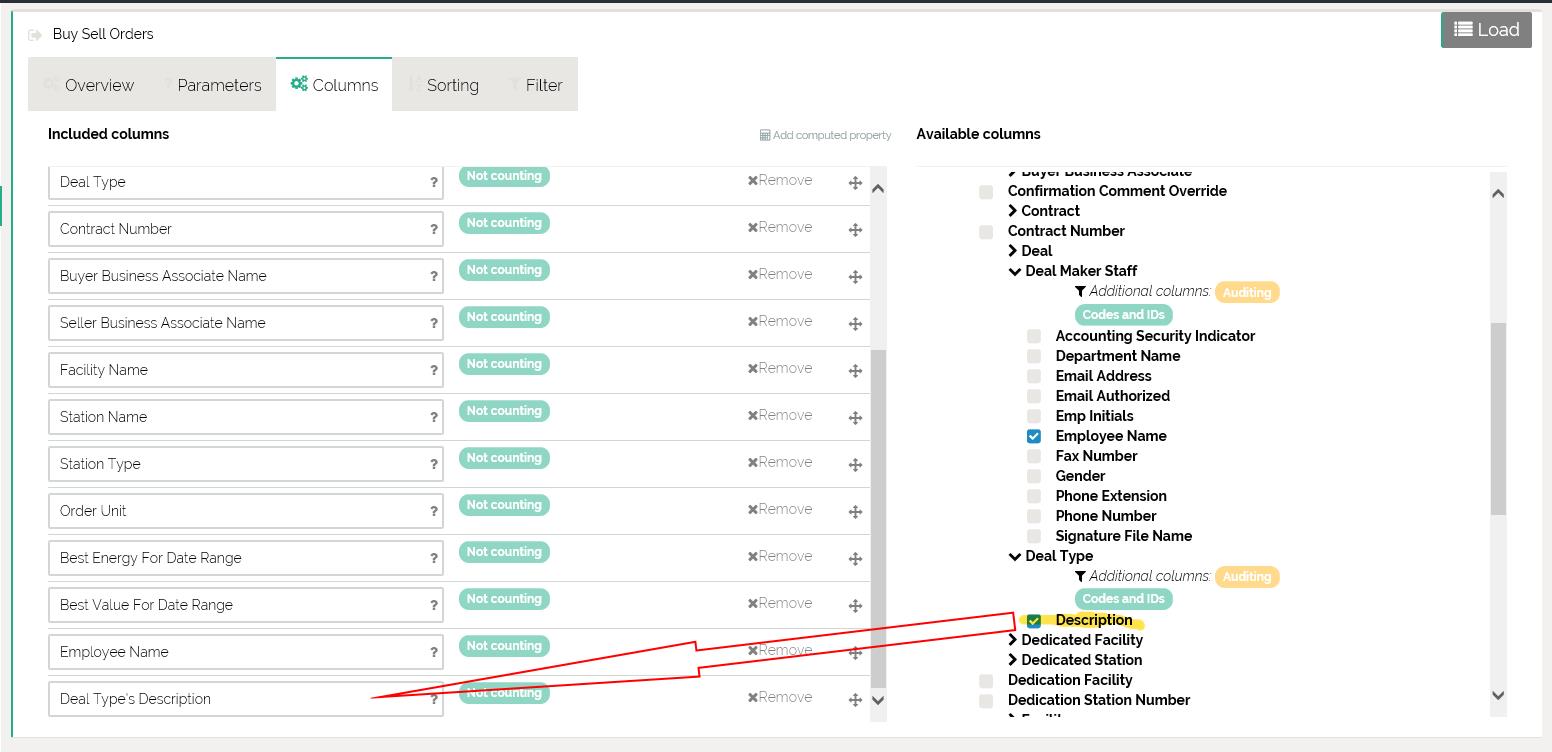
Task: Uncheck the Employee Name checkbox
Action: [1034, 436]
